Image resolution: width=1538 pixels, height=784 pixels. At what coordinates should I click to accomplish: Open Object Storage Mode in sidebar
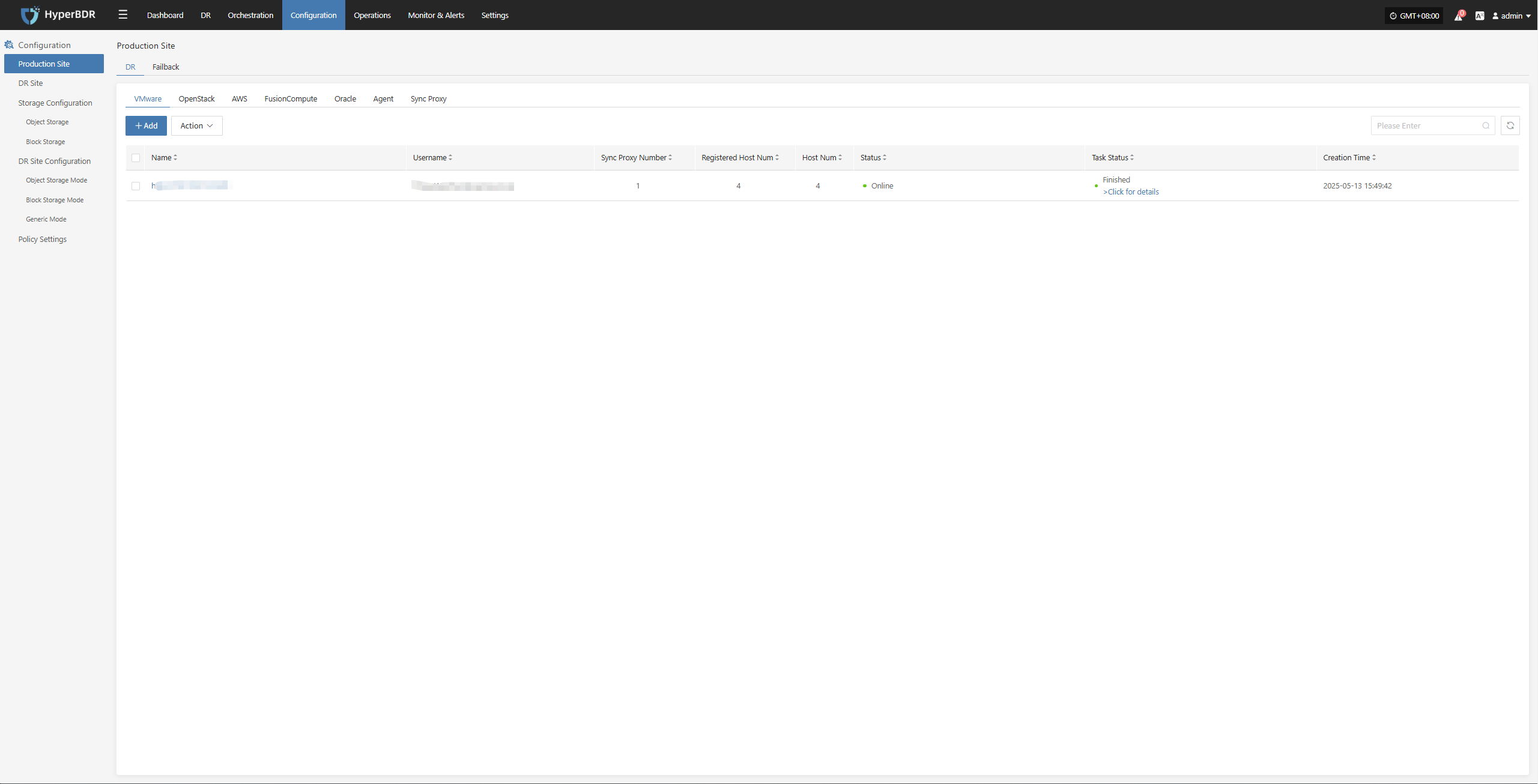[x=56, y=180]
